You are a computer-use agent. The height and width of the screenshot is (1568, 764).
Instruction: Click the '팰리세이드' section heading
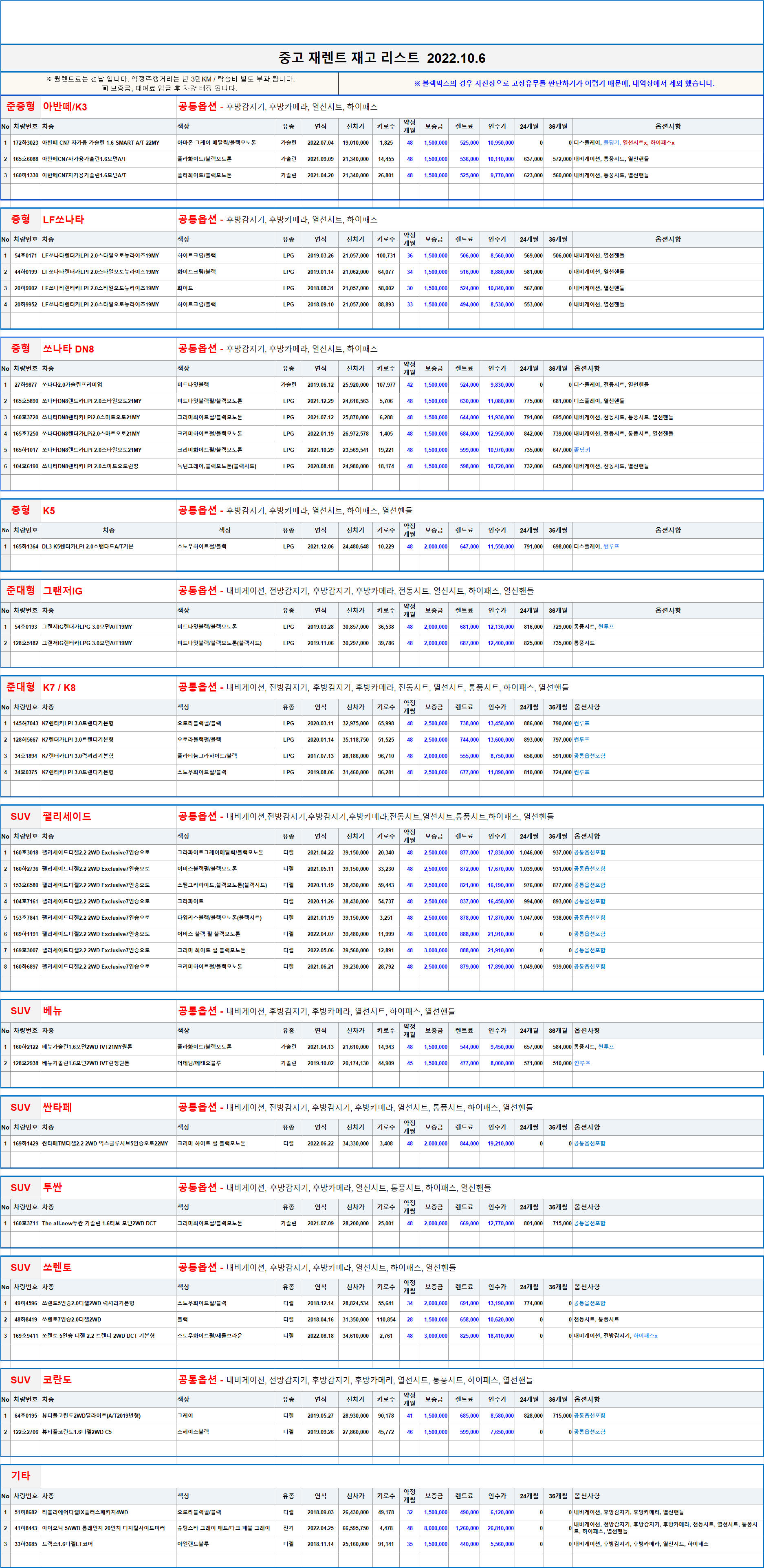(x=67, y=816)
